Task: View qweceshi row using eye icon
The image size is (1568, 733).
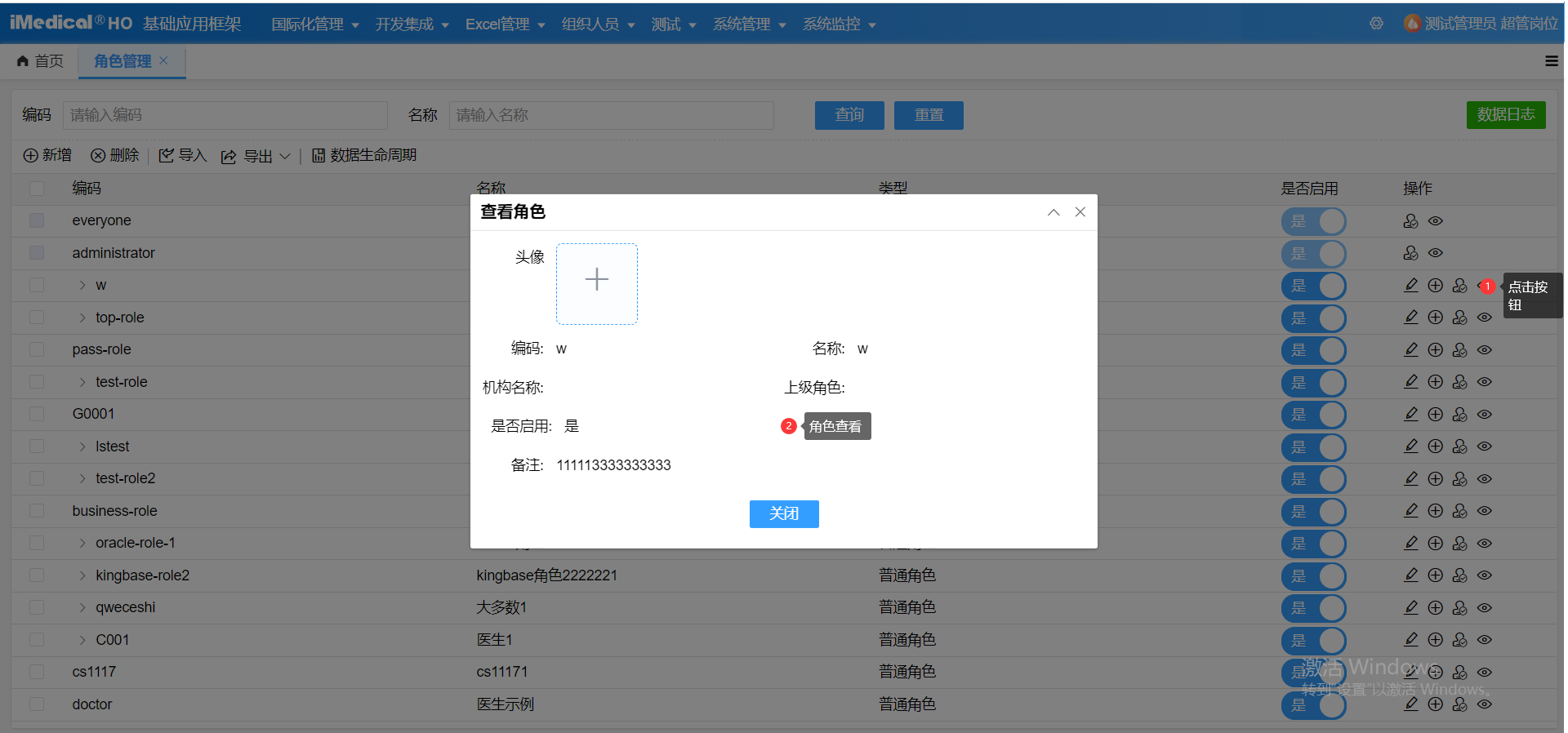Action: [x=1485, y=607]
